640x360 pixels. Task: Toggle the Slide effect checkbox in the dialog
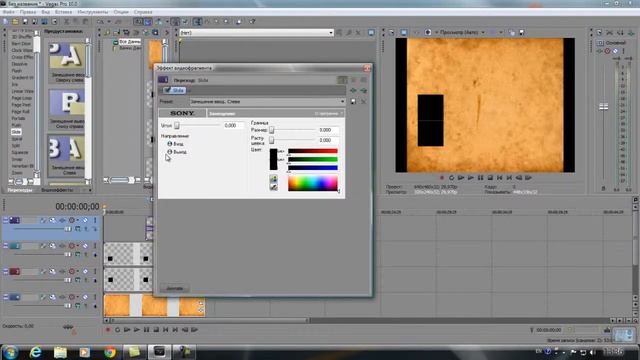tap(167, 90)
